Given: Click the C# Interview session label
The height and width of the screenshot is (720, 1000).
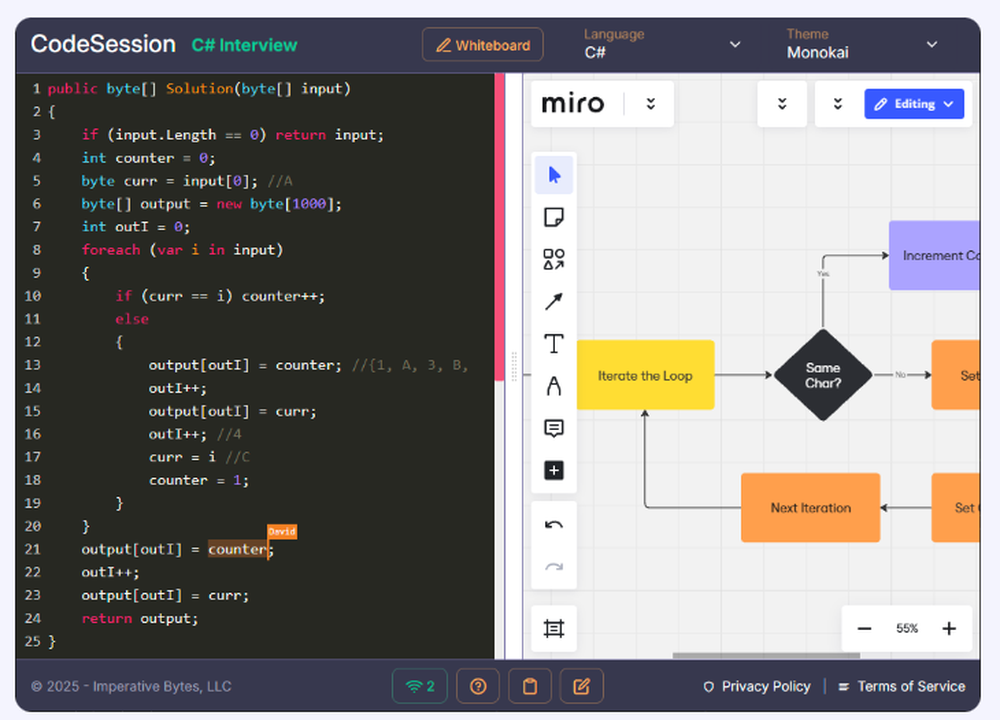Looking at the screenshot, I should coord(244,45).
